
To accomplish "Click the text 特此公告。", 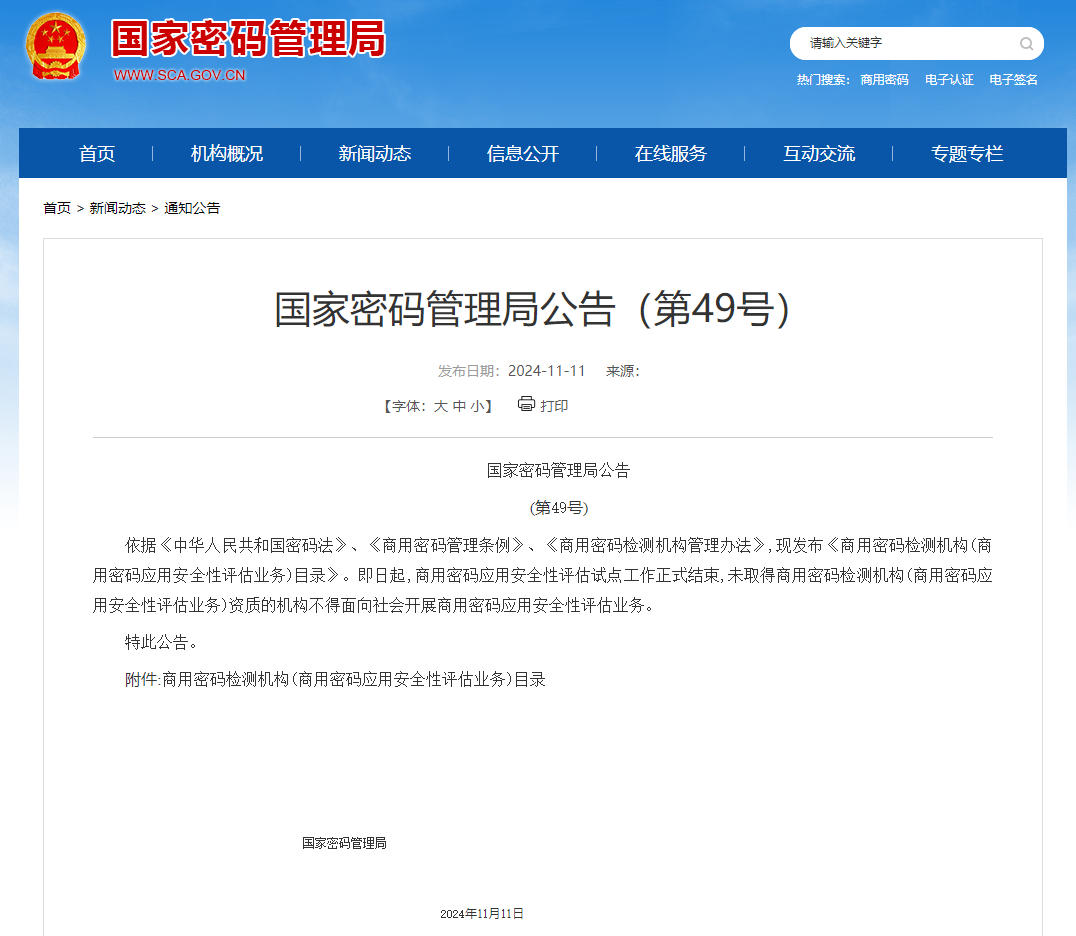I will [x=163, y=642].
